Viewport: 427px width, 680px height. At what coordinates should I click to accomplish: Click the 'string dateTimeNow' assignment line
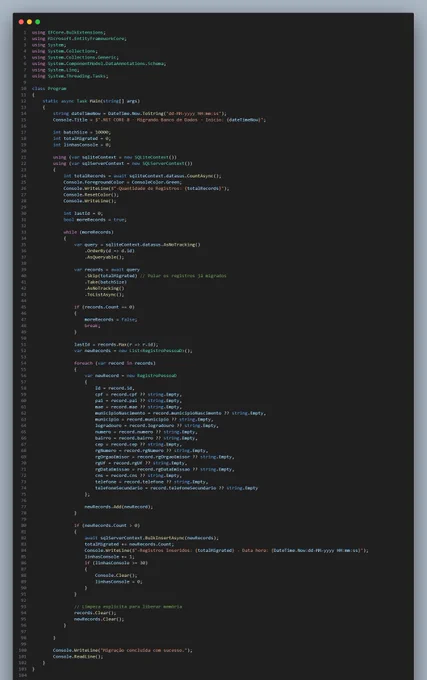(140, 114)
